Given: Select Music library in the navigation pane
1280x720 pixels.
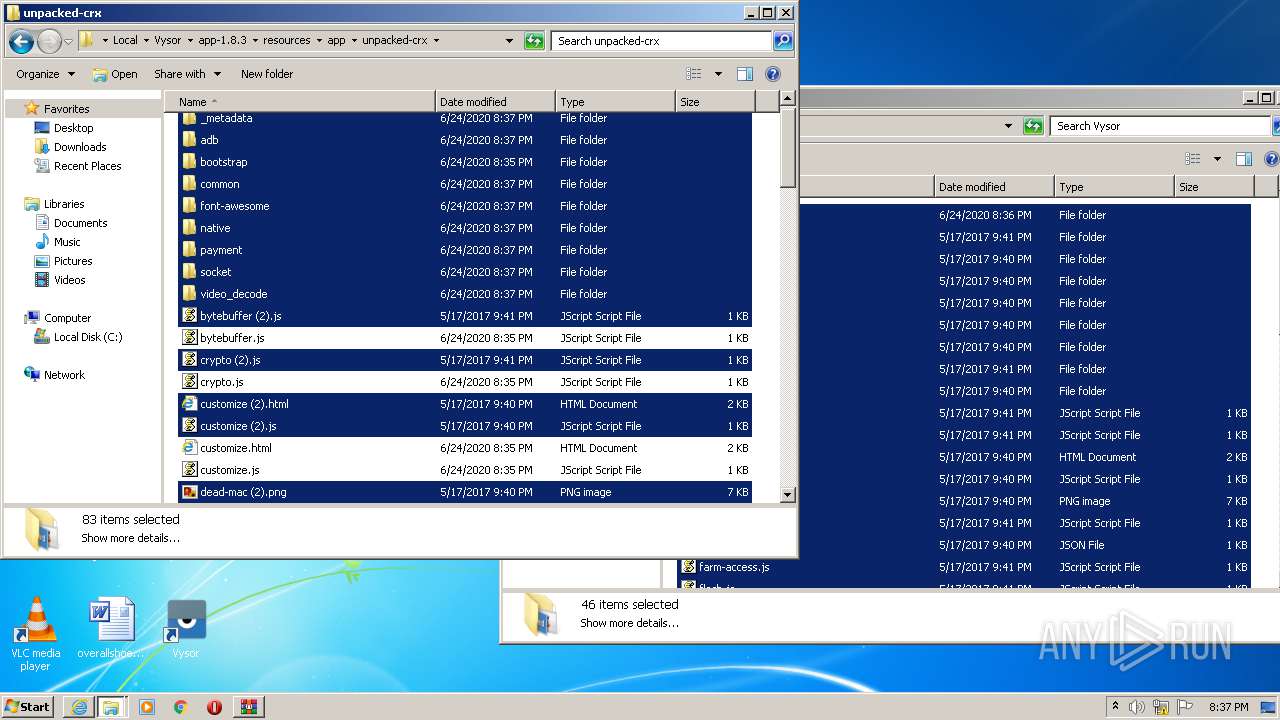Looking at the screenshot, I should [x=67, y=242].
